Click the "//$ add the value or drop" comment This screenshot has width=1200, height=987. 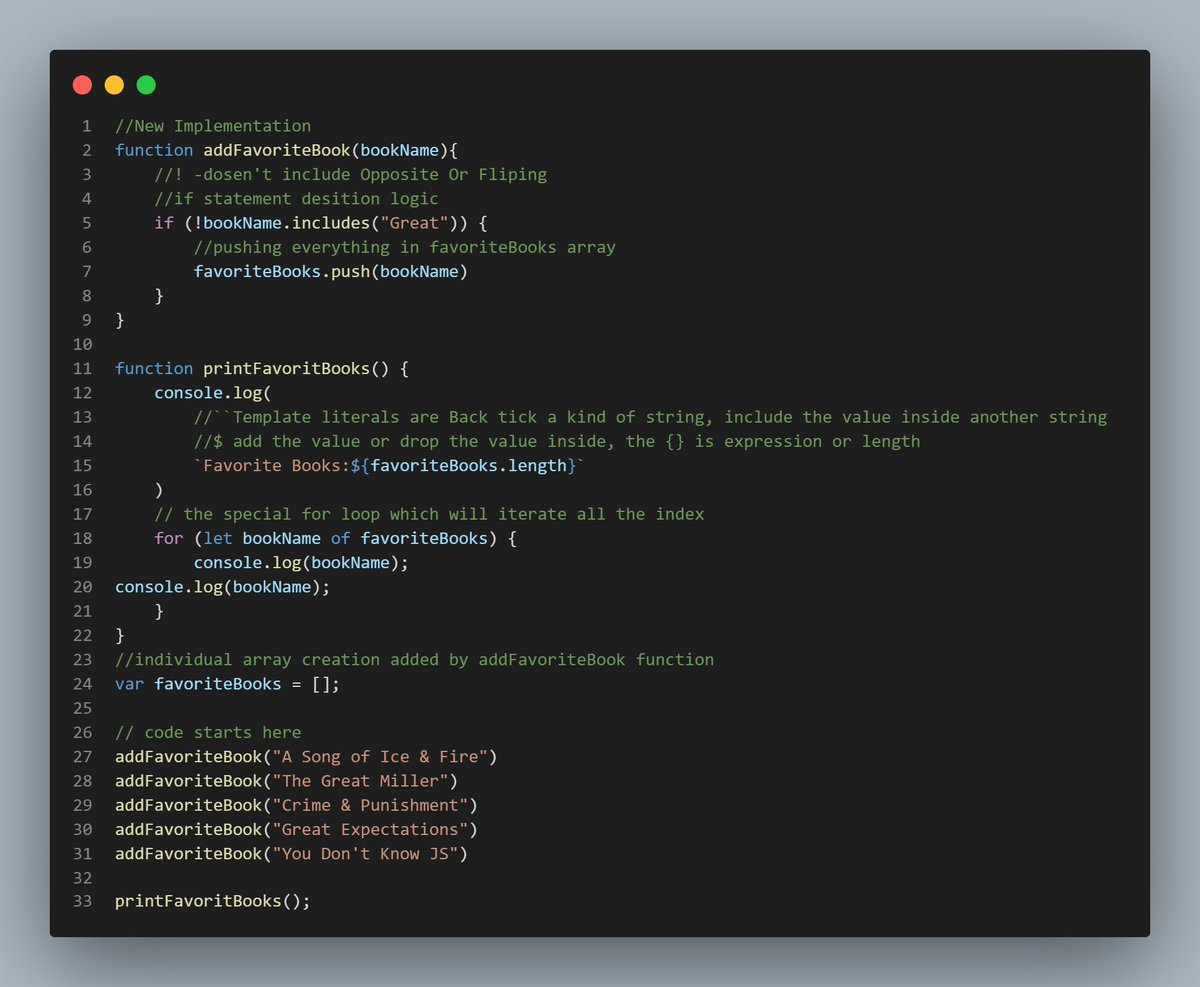[557, 441]
